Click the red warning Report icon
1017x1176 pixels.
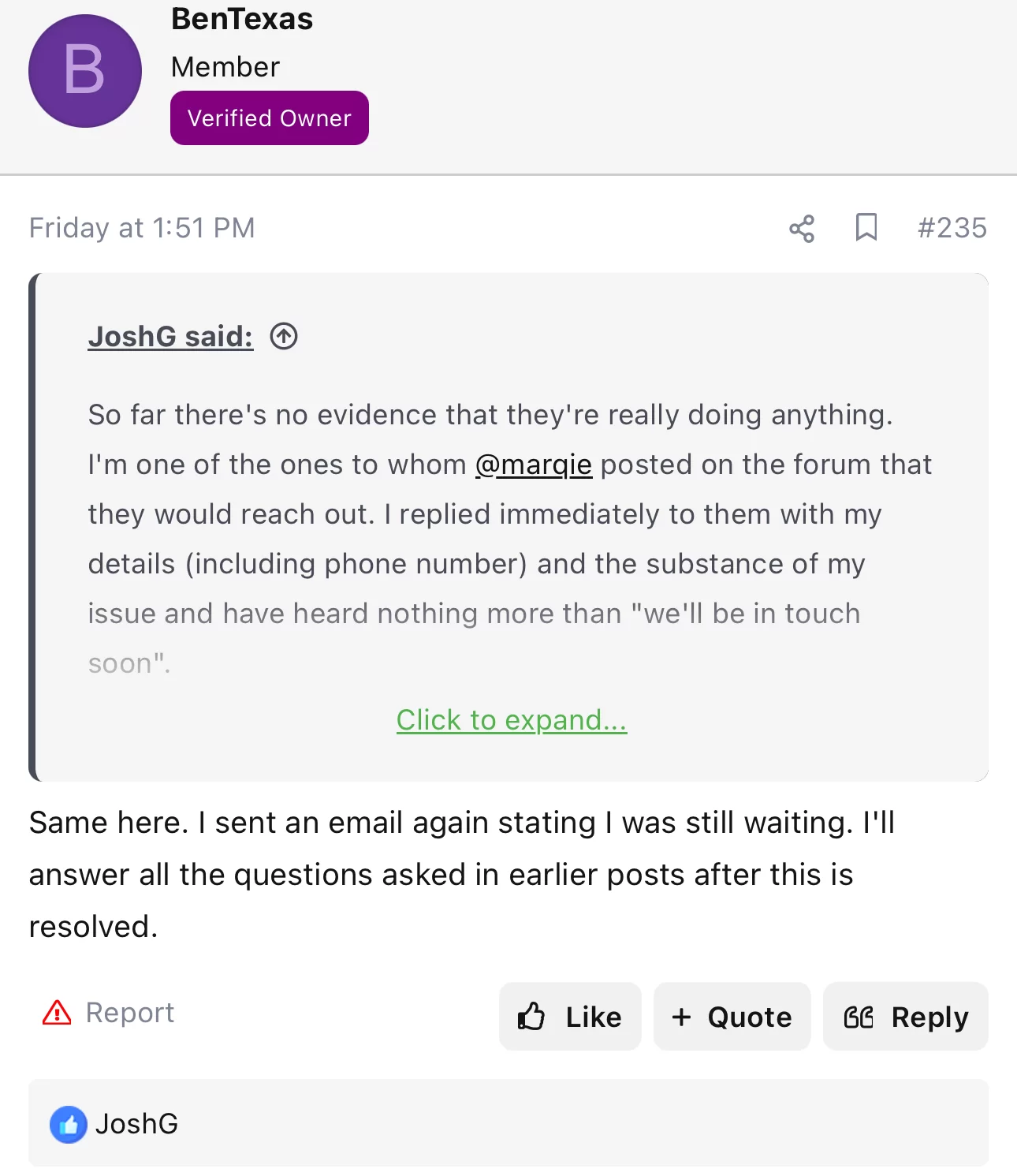click(x=57, y=1012)
